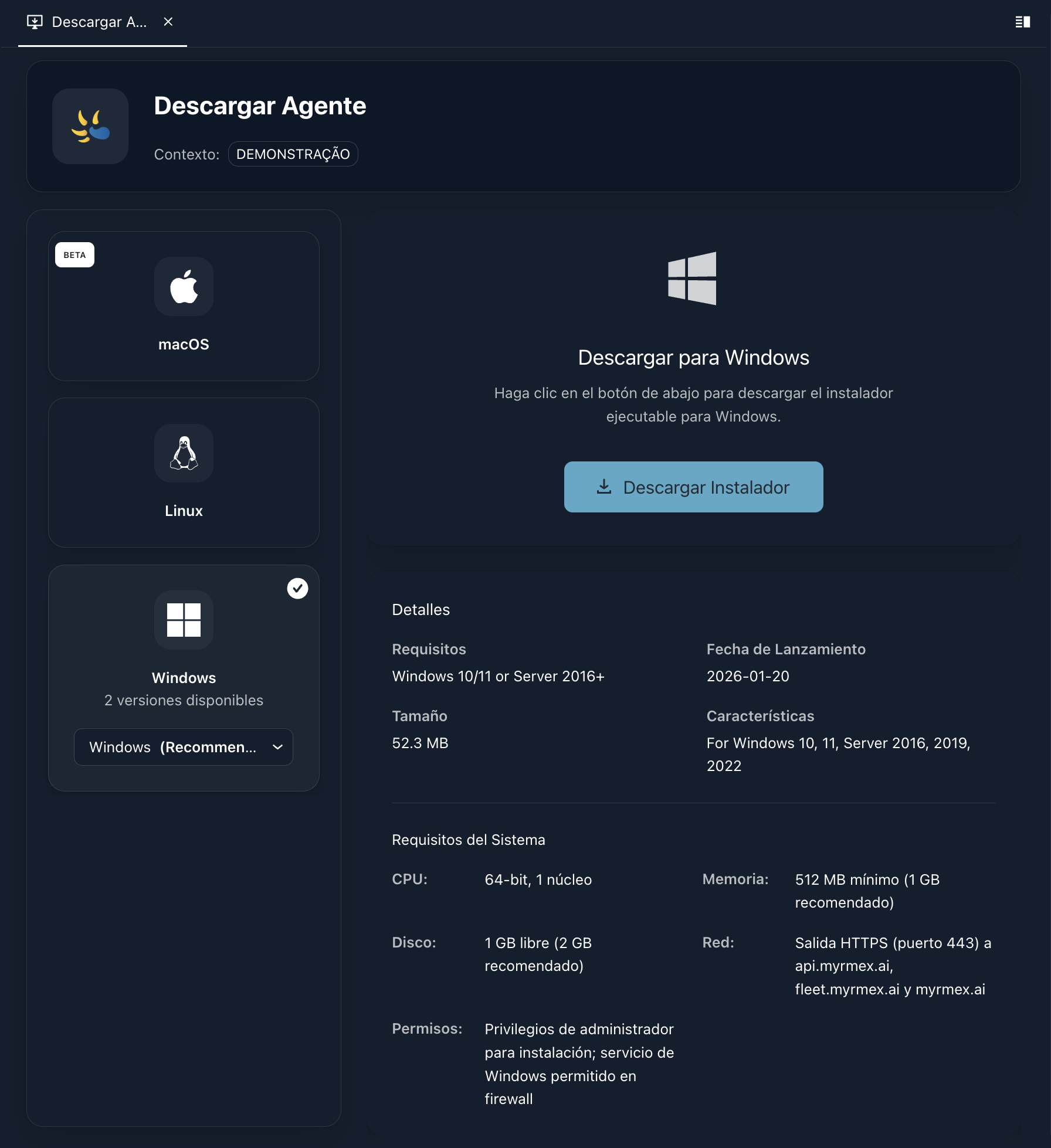Image resolution: width=1051 pixels, height=1148 pixels.
Task: Select the macOS Apple icon
Action: [184, 286]
